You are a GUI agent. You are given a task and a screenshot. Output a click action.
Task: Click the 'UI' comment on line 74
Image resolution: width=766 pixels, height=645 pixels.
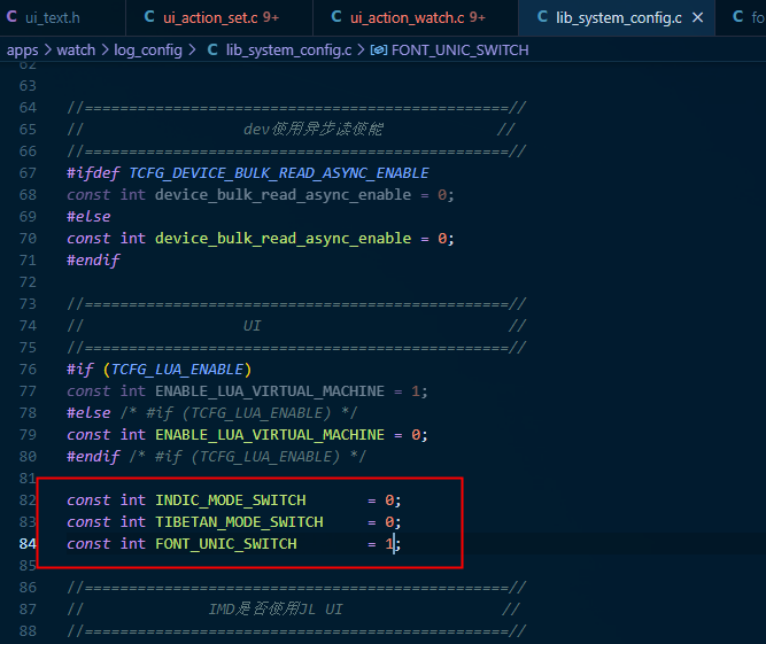(x=252, y=326)
